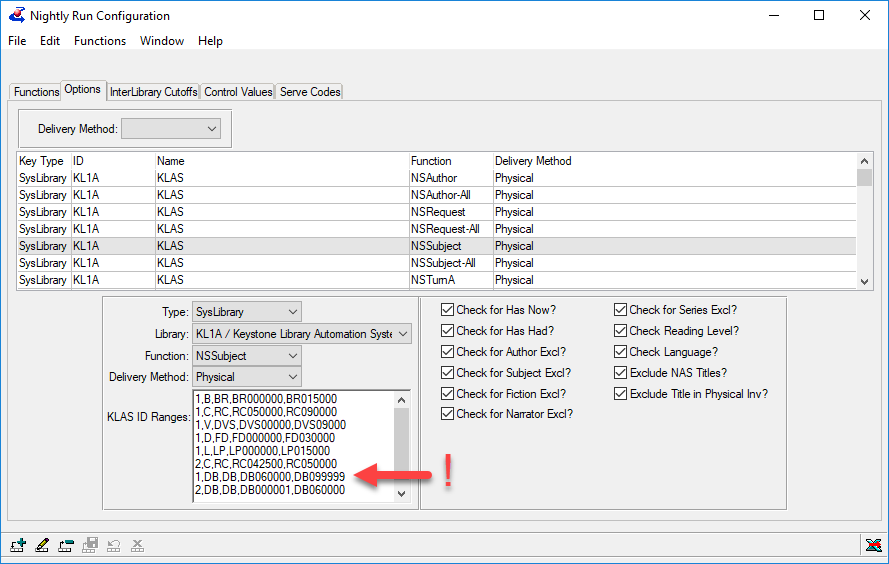
Task: Click the undo changes icon
Action: (113, 545)
